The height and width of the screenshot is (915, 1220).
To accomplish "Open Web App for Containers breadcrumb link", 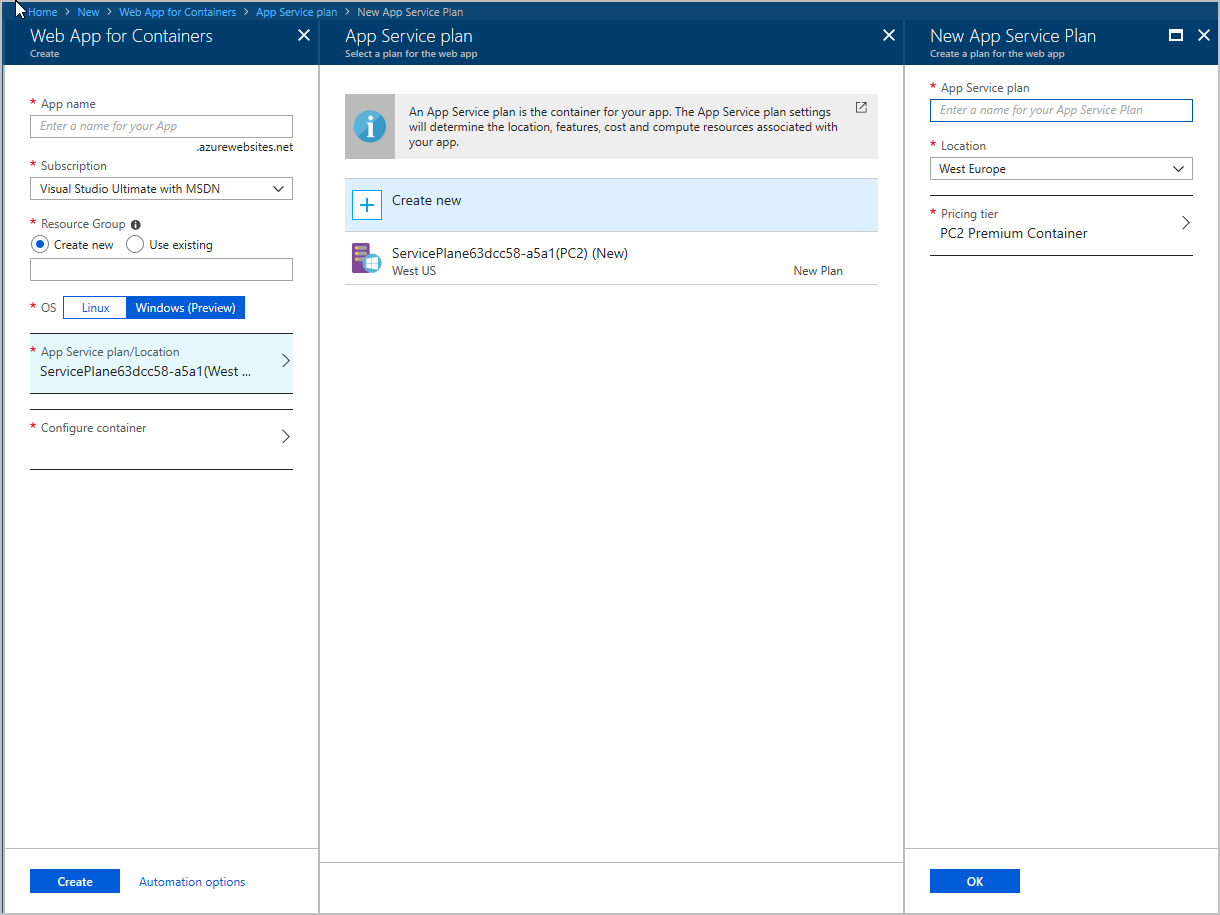I will point(177,12).
